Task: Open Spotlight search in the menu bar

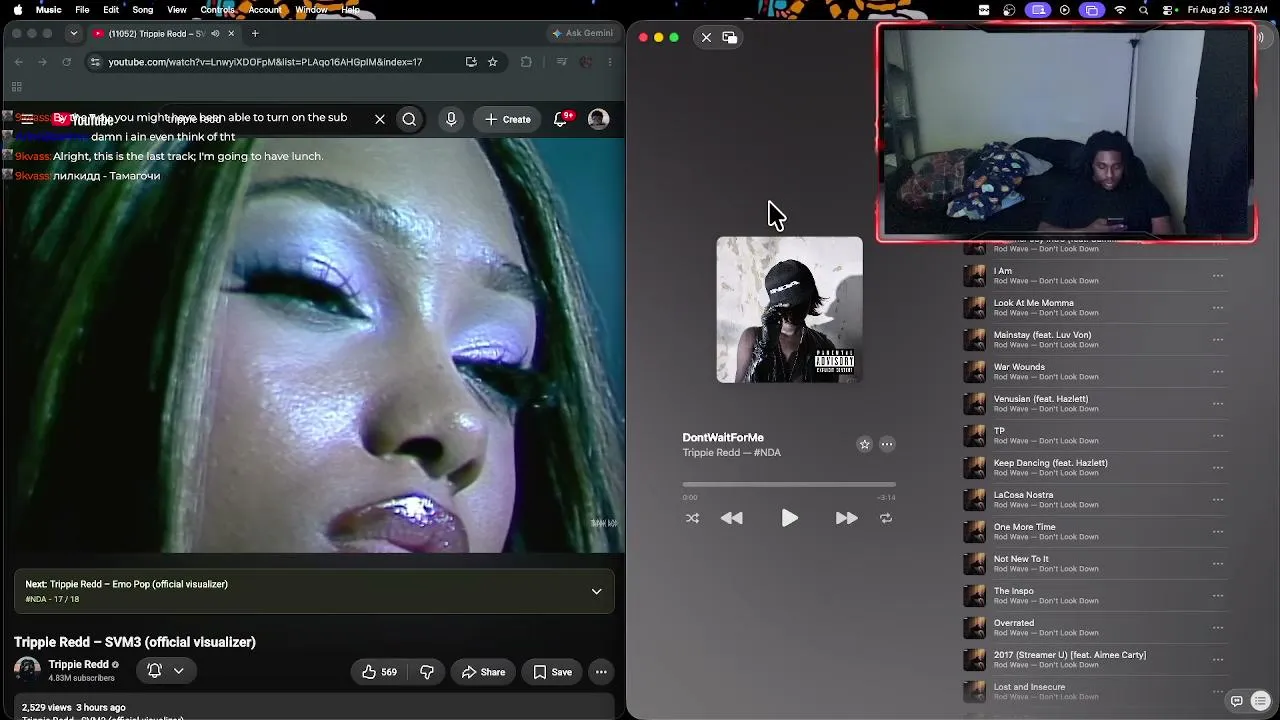Action: pos(1144,10)
